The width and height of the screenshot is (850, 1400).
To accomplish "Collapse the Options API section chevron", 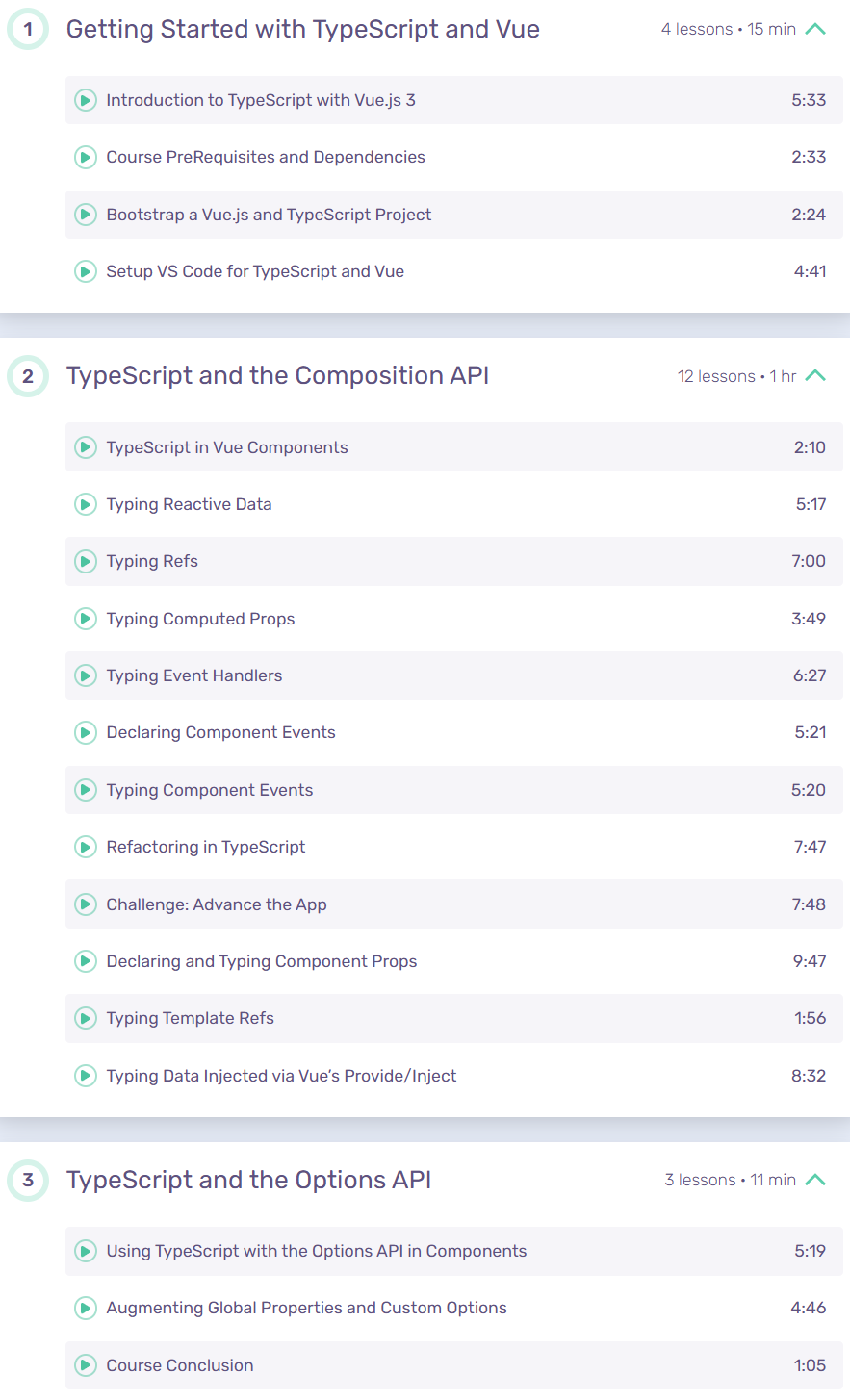I will 815,1180.
